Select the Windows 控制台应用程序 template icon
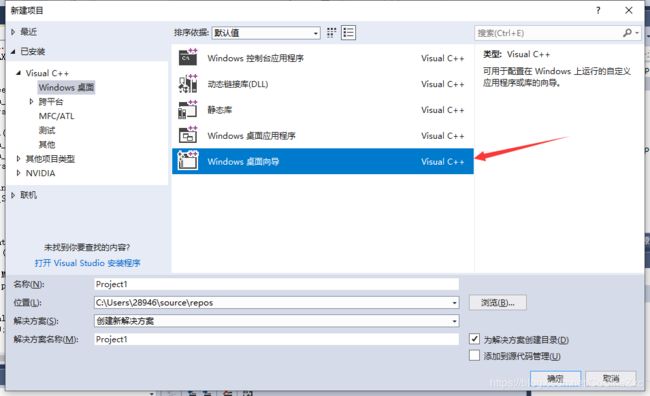This screenshot has width=650, height=396. 188,58
